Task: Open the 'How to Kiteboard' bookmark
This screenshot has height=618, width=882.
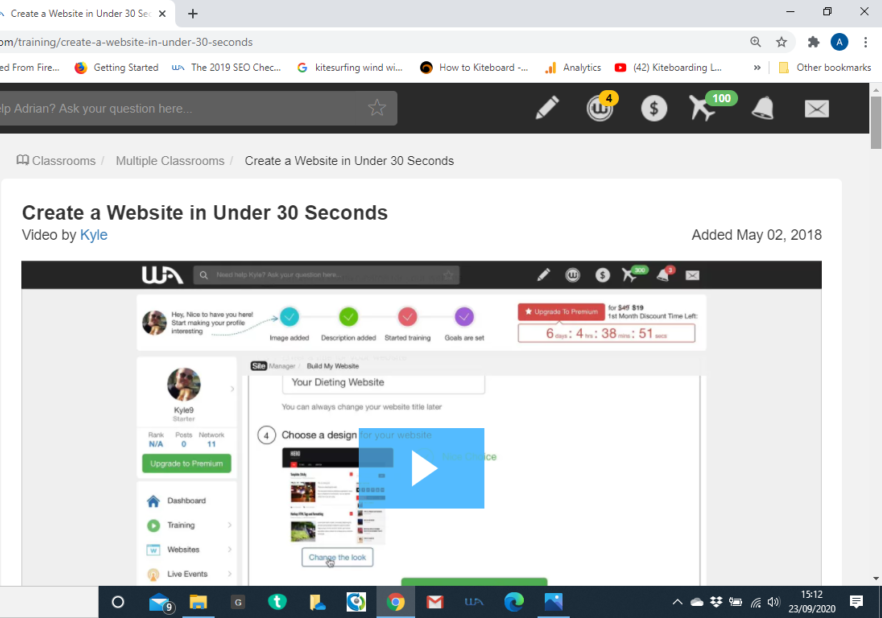Action: click(x=474, y=67)
